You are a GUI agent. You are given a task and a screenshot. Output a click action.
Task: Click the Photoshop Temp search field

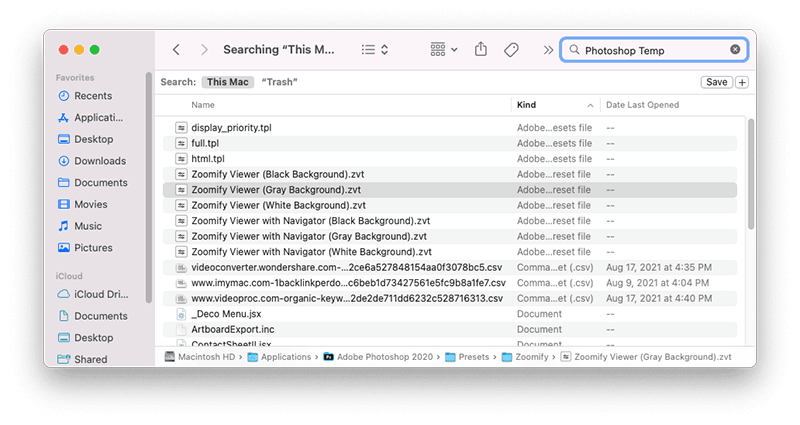(654, 50)
